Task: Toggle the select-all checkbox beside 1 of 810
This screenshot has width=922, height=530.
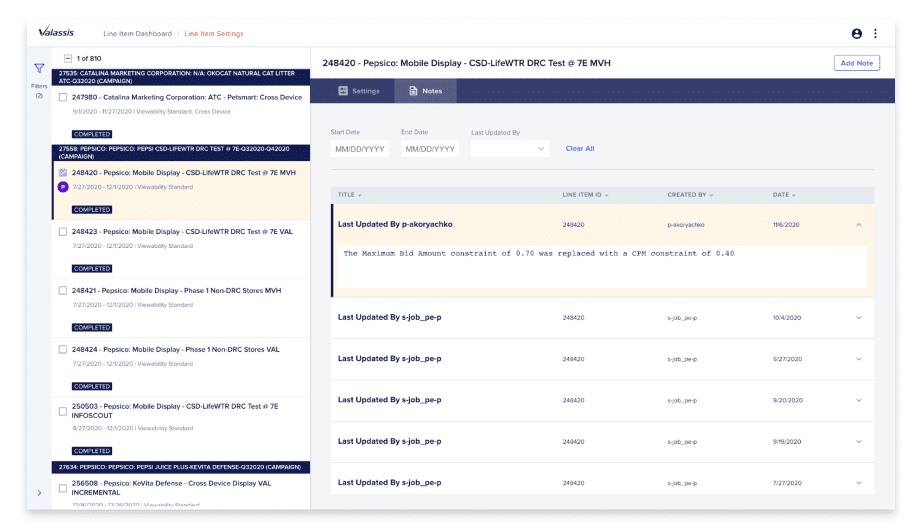Action: click(x=68, y=58)
